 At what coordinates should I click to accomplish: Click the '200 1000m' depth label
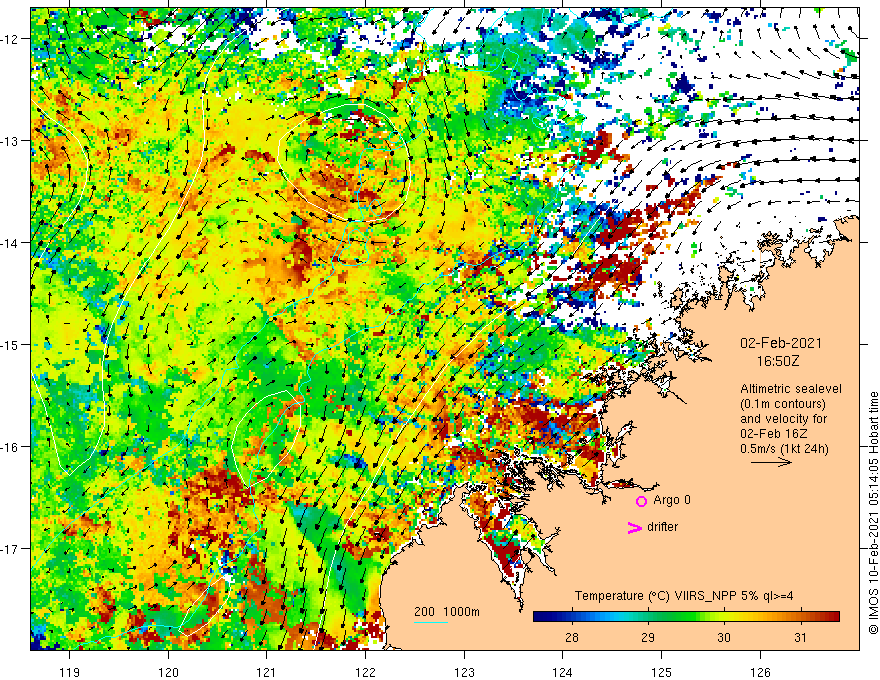click(x=447, y=612)
